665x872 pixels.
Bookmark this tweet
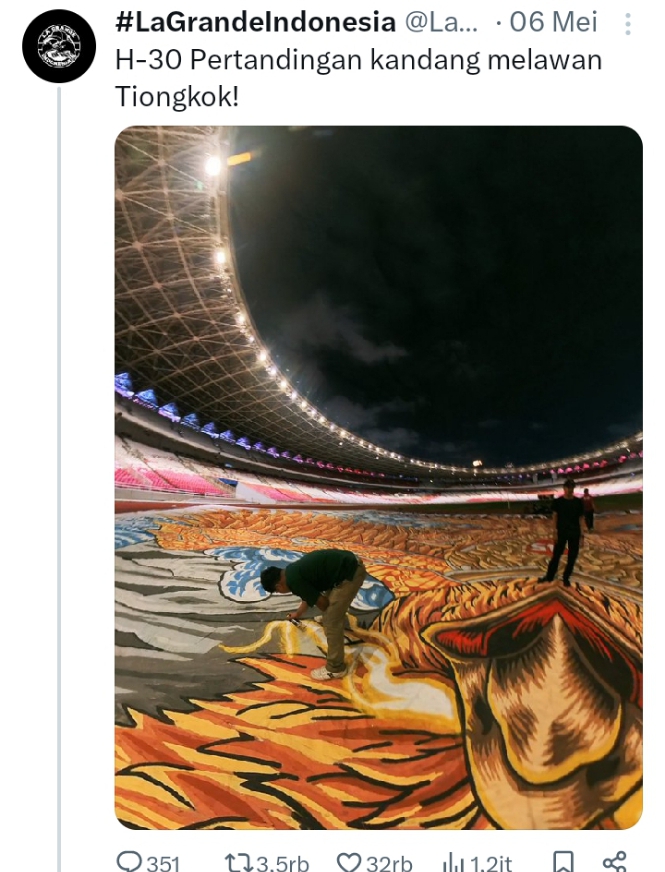point(563,863)
